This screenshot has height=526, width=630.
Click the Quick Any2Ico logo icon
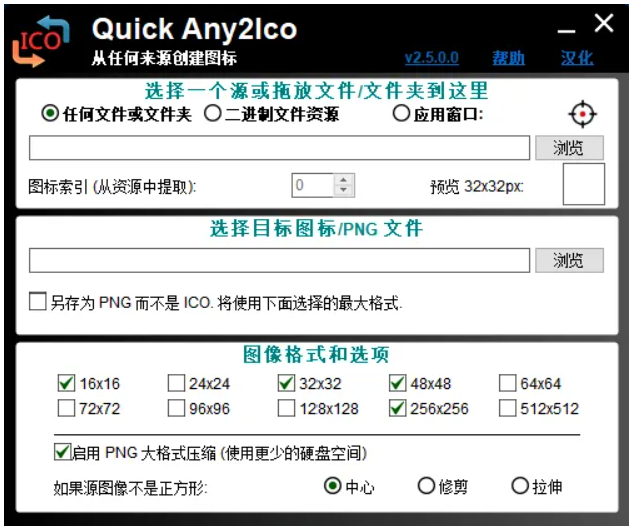(x=40, y=41)
